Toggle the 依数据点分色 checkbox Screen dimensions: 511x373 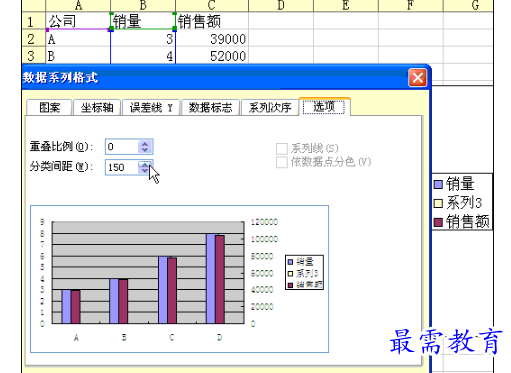282,162
